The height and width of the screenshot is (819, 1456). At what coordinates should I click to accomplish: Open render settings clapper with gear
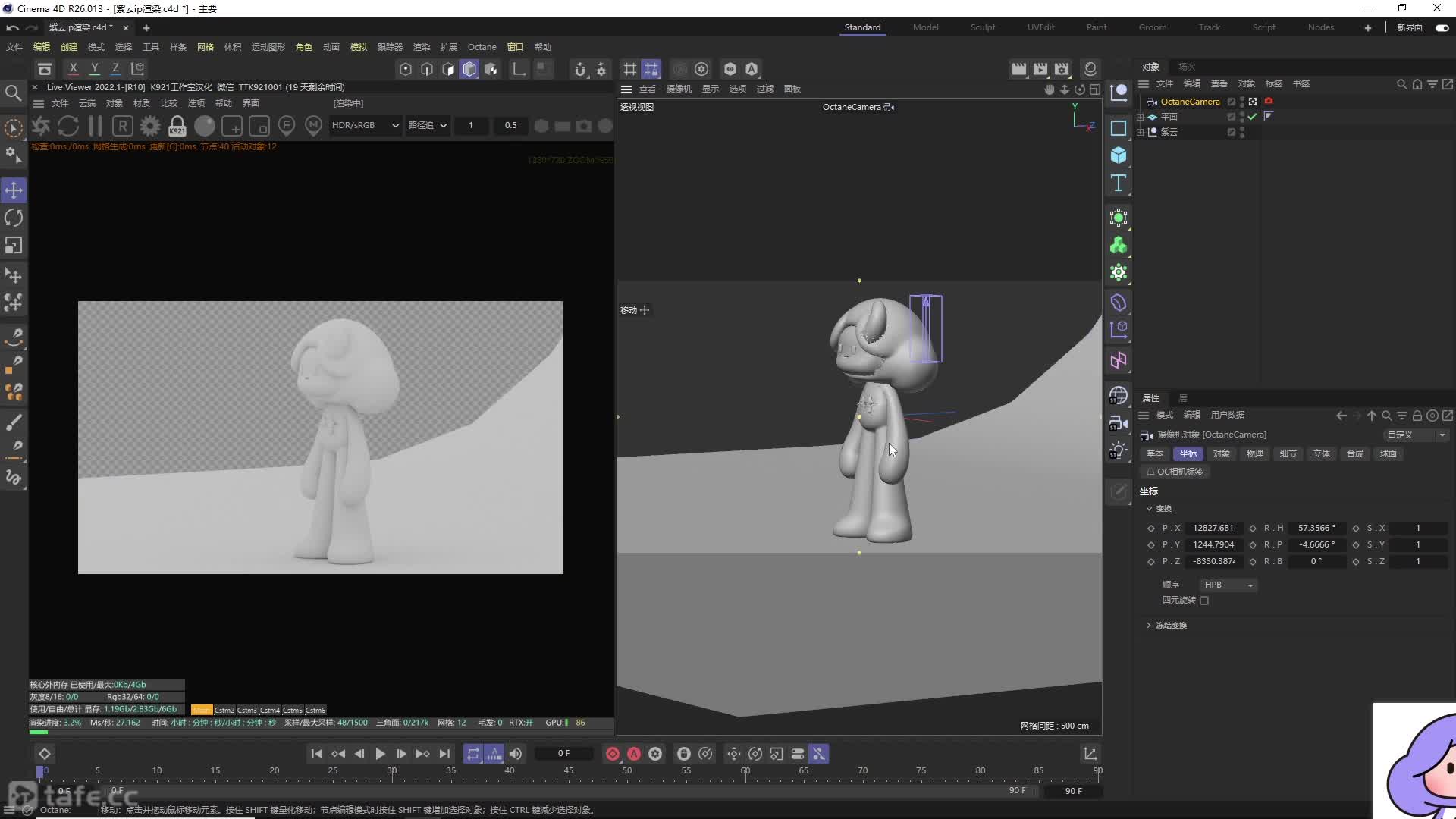pyautogui.click(x=1062, y=69)
